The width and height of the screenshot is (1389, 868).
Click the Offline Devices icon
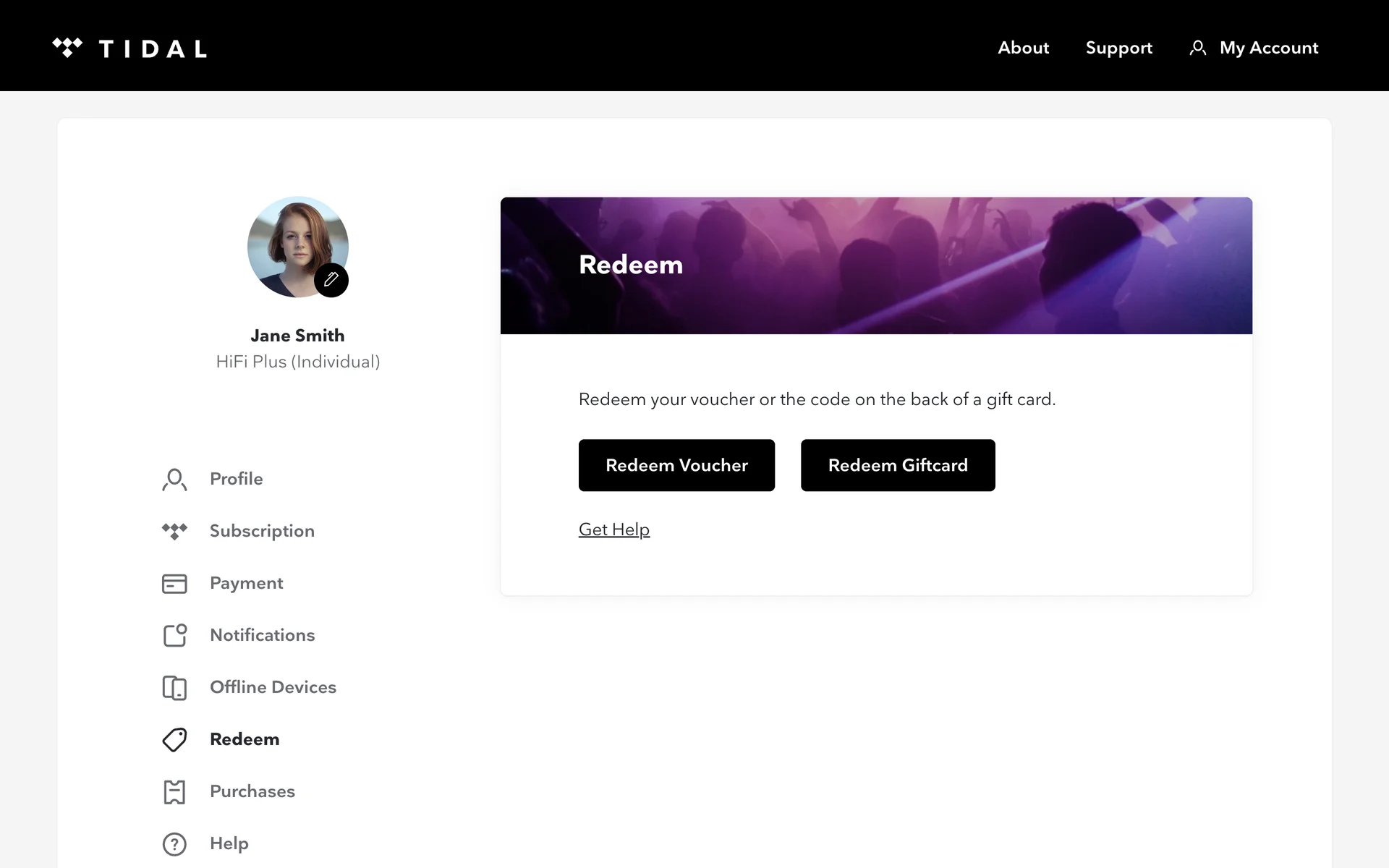174,688
